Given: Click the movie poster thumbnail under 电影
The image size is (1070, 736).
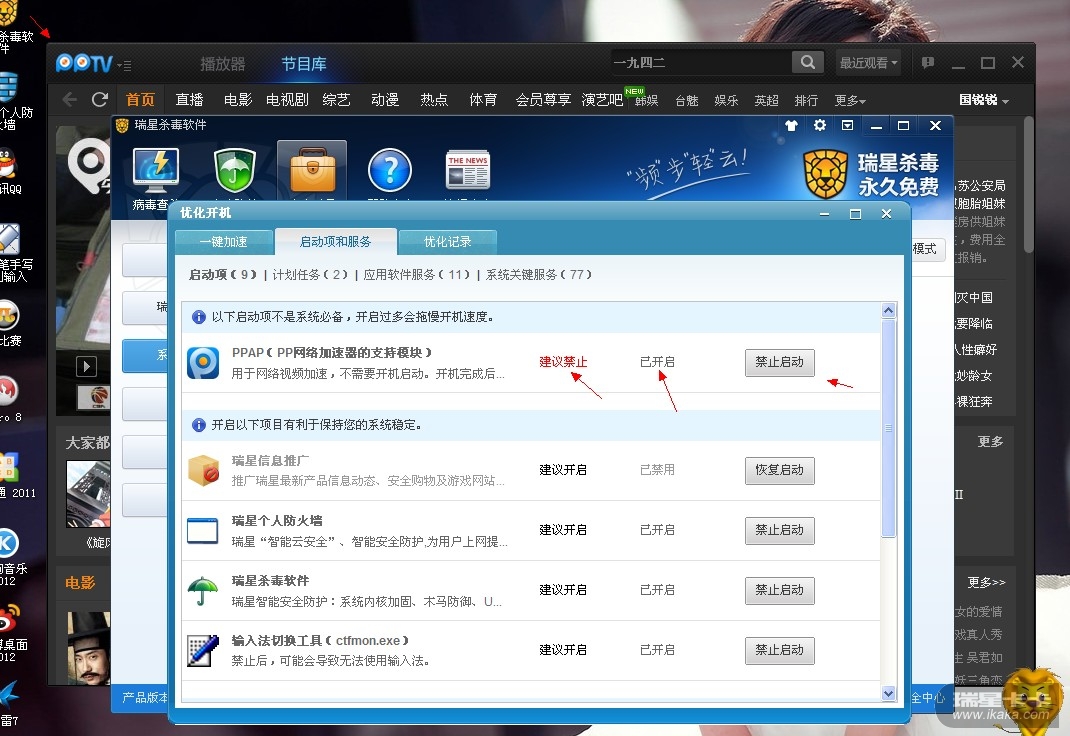Looking at the screenshot, I should coord(89,648).
